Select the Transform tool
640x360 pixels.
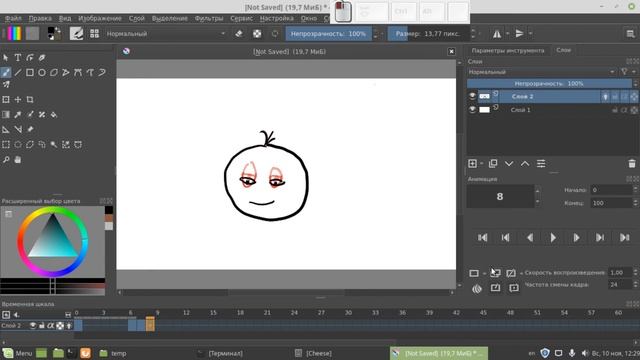click(6, 100)
